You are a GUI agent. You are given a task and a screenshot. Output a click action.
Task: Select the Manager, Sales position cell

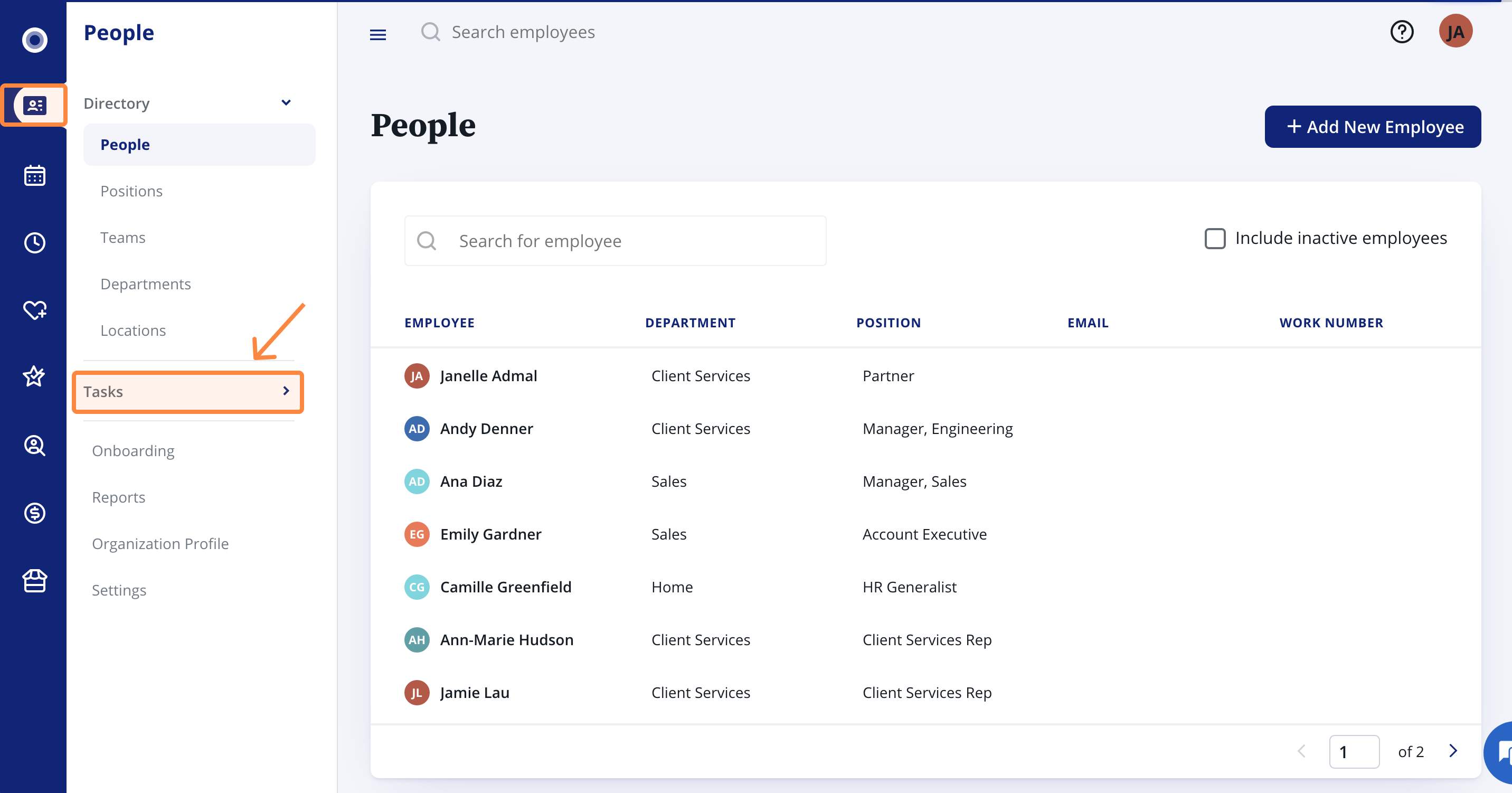(914, 482)
